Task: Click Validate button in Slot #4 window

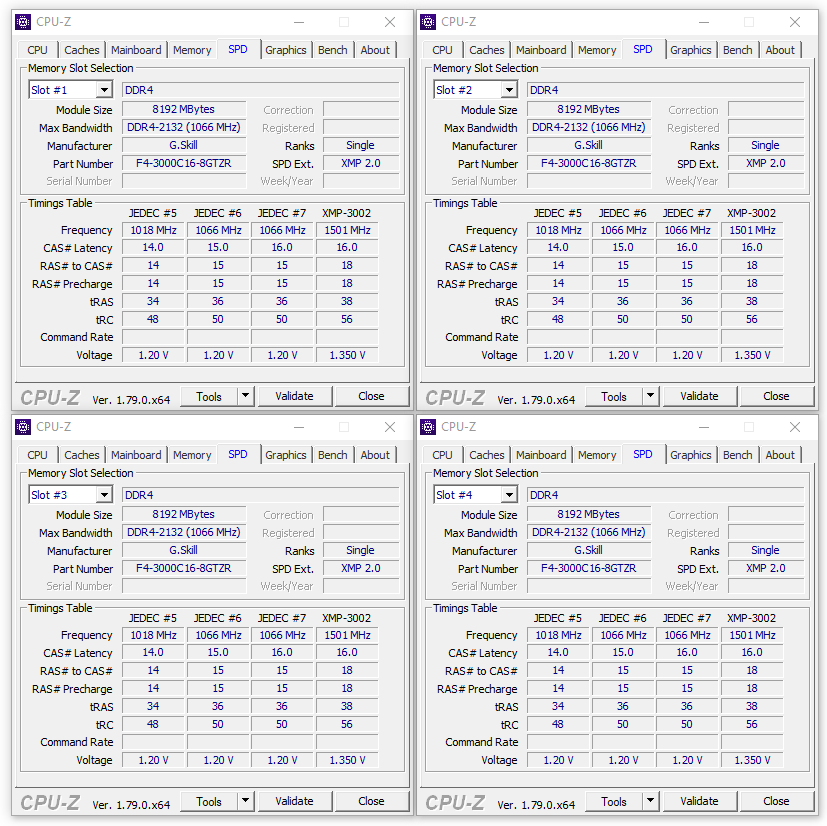Action: 700,801
